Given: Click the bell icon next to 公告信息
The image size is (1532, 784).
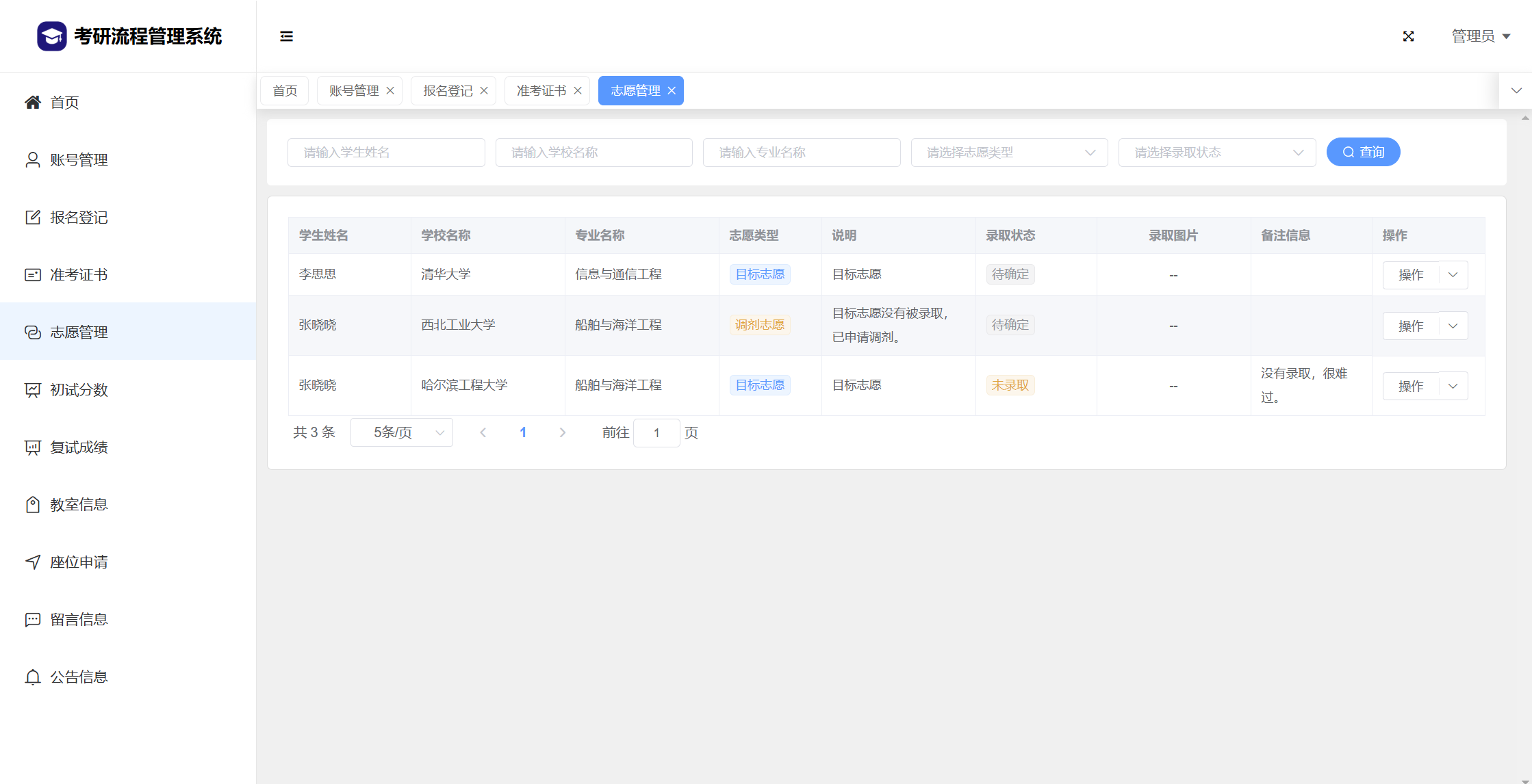Looking at the screenshot, I should [x=32, y=677].
